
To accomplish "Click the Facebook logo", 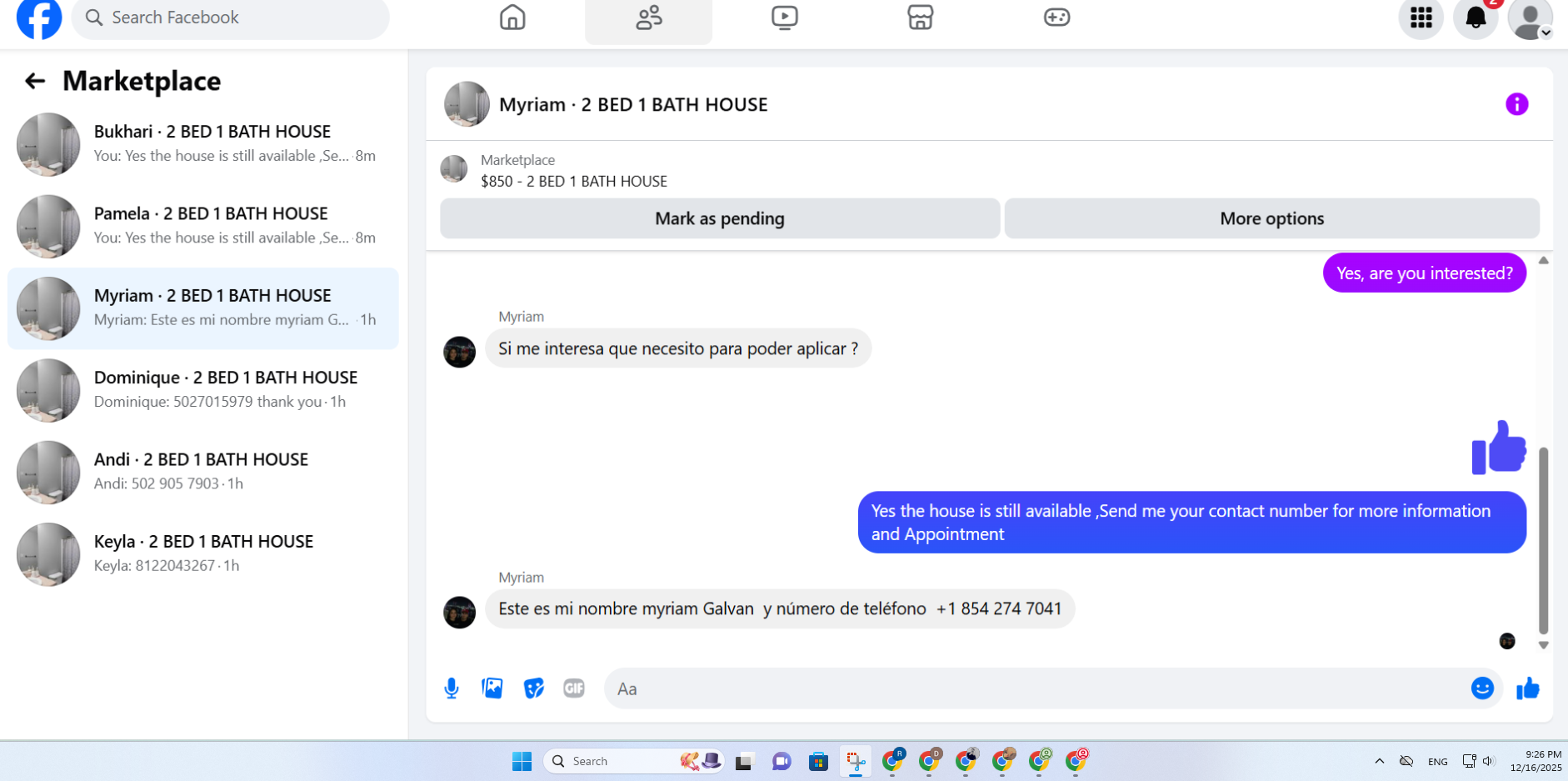I will (39, 18).
